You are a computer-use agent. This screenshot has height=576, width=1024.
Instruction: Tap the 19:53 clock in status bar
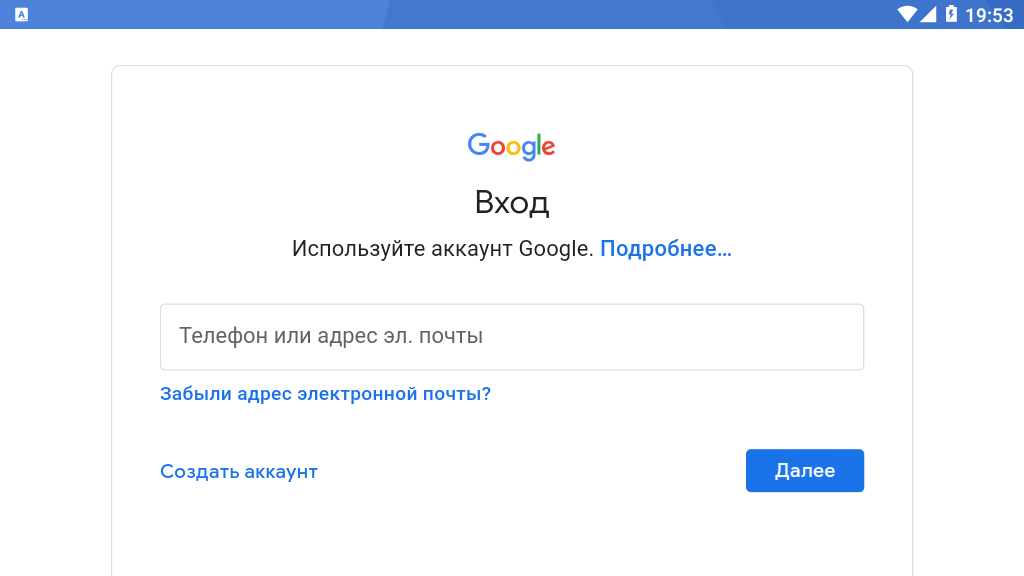click(x=989, y=14)
